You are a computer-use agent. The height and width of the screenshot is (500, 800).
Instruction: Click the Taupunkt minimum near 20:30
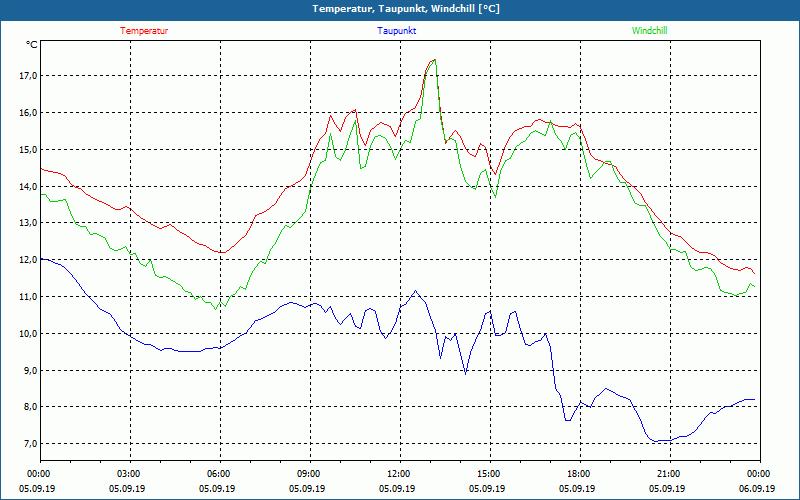[655, 441]
